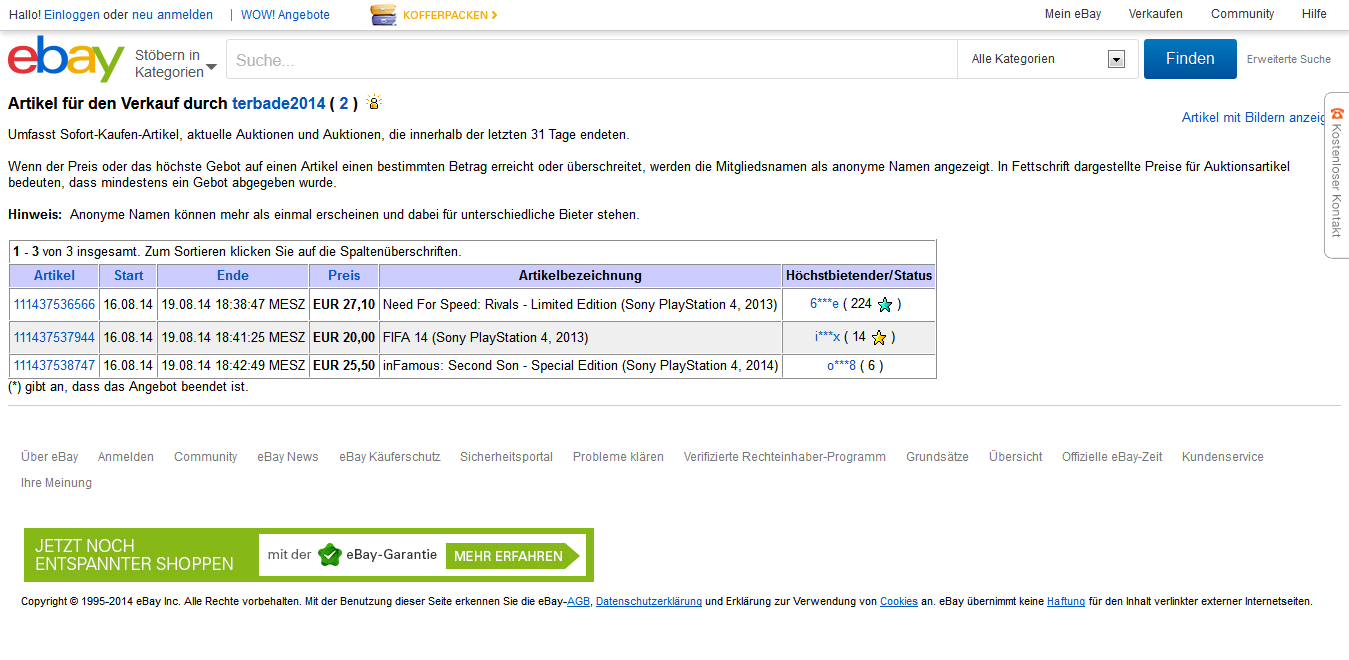Screen dimensions: 1349x660
Task: Sort table by Preis column header
Action: point(344,275)
